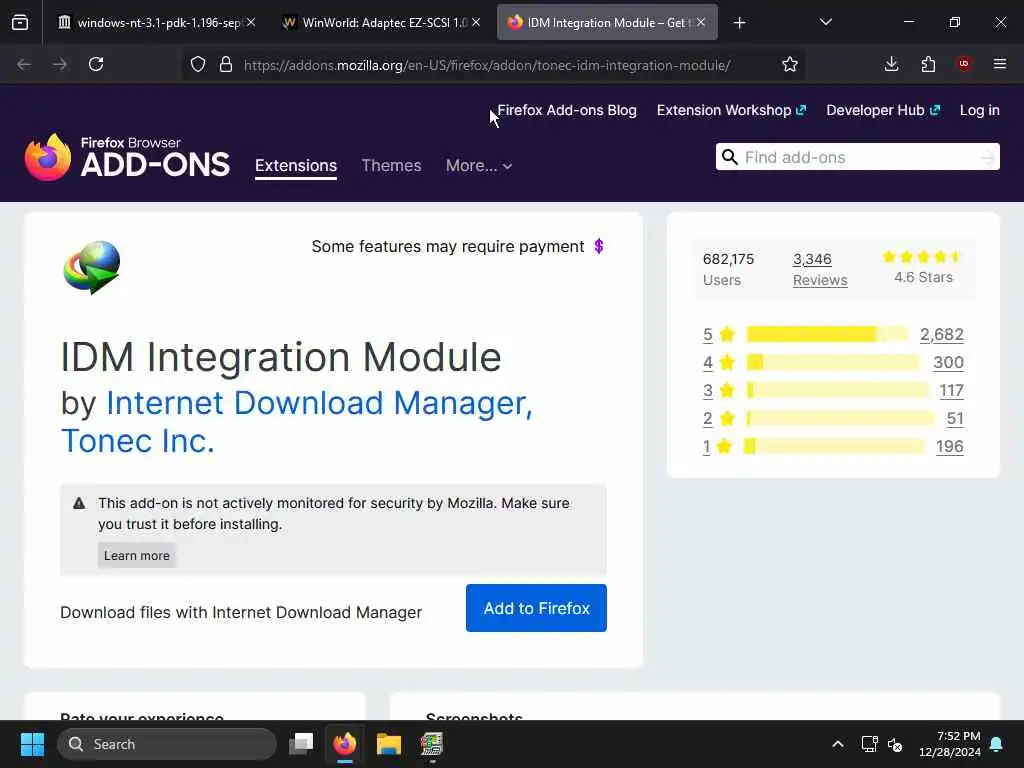This screenshot has width=1024, height=768.
Task: Bookmark this page with the star
Action: (x=790, y=64)
